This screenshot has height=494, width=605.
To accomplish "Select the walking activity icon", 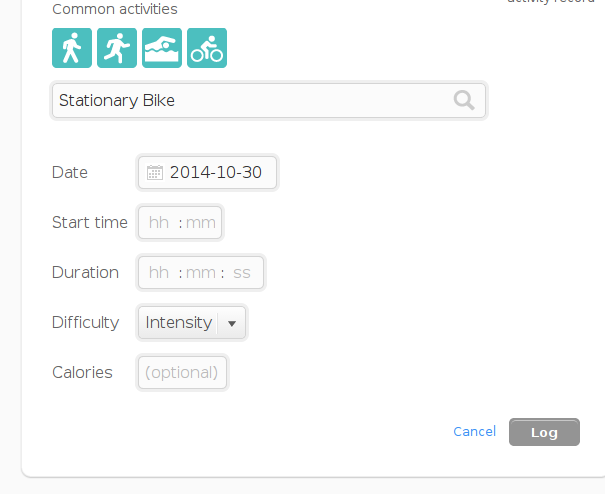I will coord(72,48).
